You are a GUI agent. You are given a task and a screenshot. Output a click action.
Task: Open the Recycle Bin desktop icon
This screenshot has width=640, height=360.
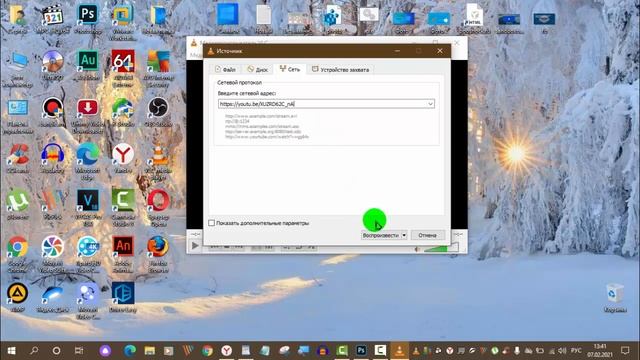coord(615,297)
